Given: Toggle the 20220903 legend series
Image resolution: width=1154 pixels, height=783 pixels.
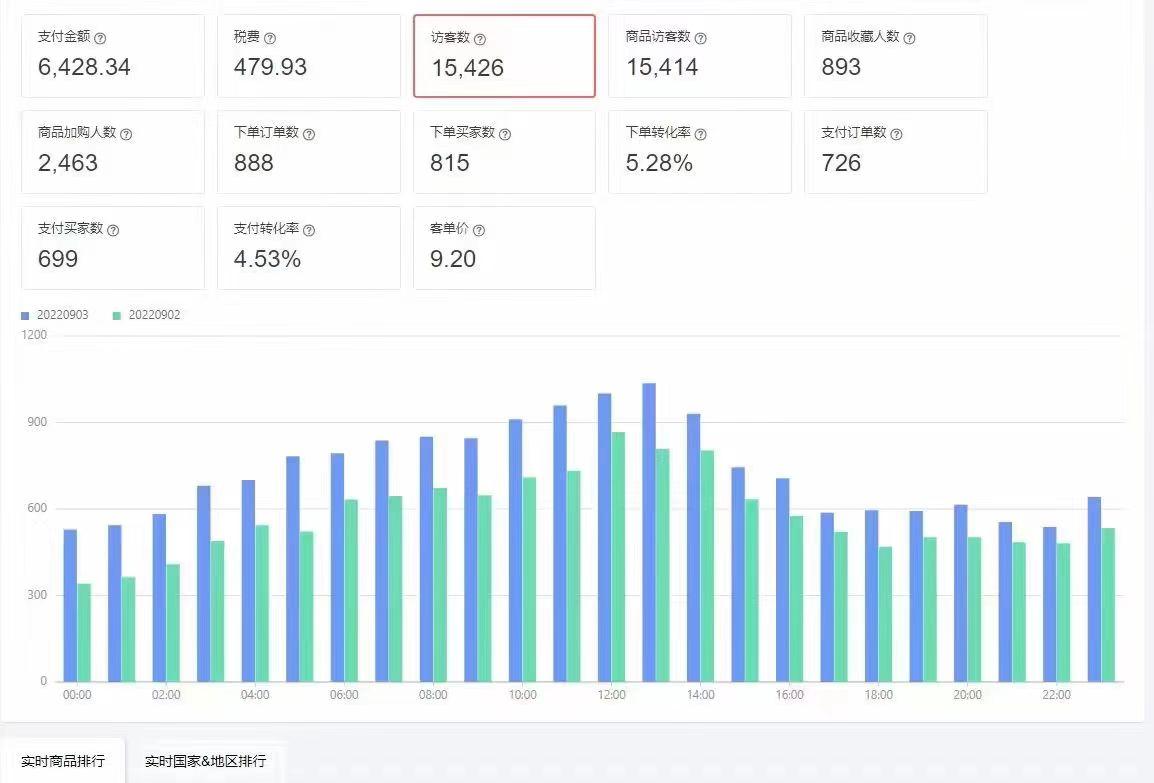Looking at the screenshot, I should 54,315.
